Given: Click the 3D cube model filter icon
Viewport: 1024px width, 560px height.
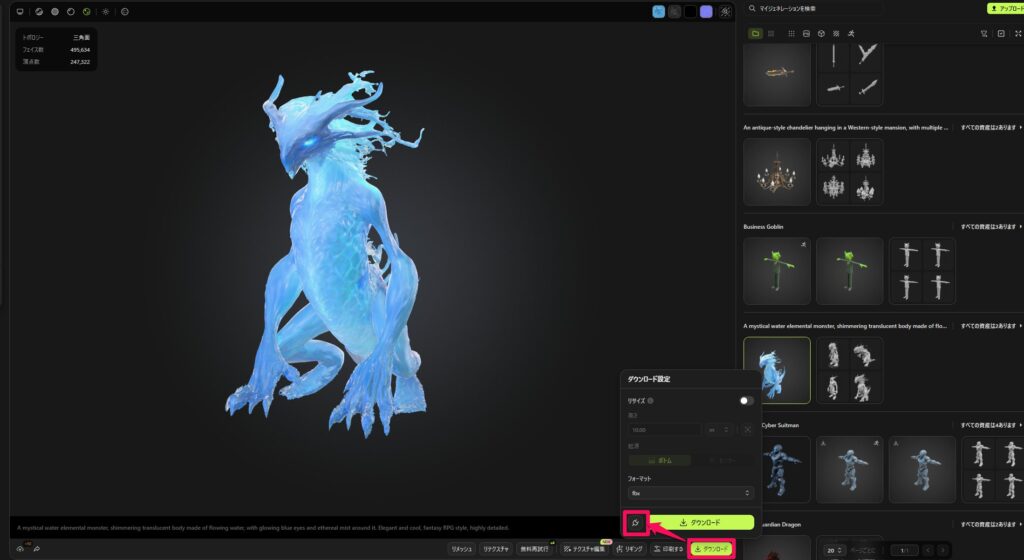Looking at the screenshot, I should (x=821, y=33).
